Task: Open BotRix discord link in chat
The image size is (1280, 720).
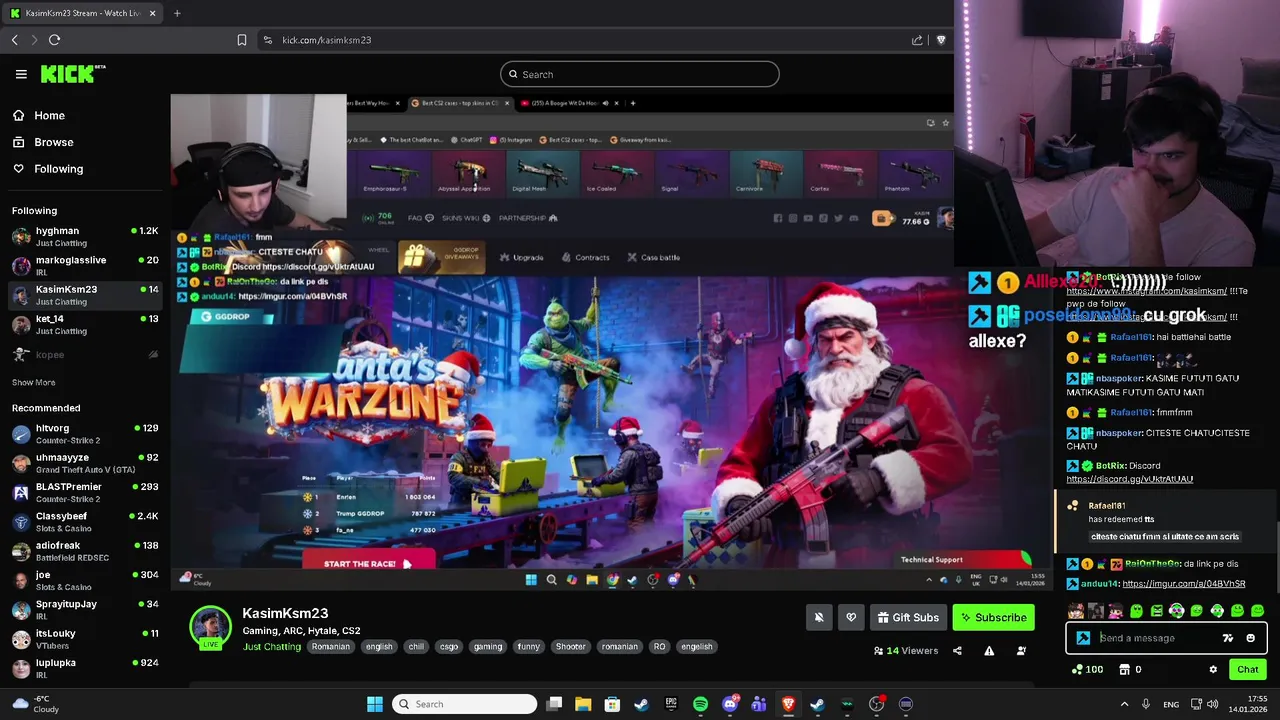Action: 1129,479
